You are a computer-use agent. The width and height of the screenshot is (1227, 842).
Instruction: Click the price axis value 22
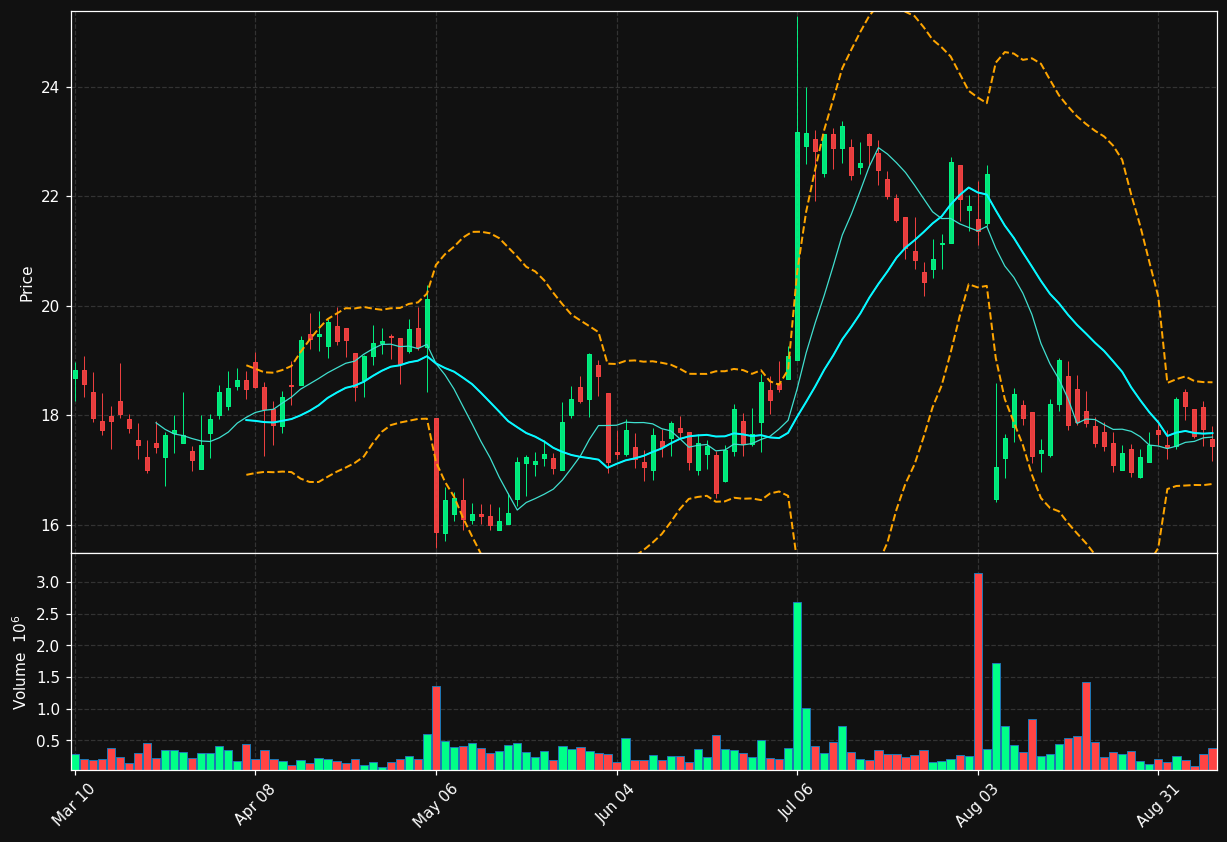pos(51,197)
